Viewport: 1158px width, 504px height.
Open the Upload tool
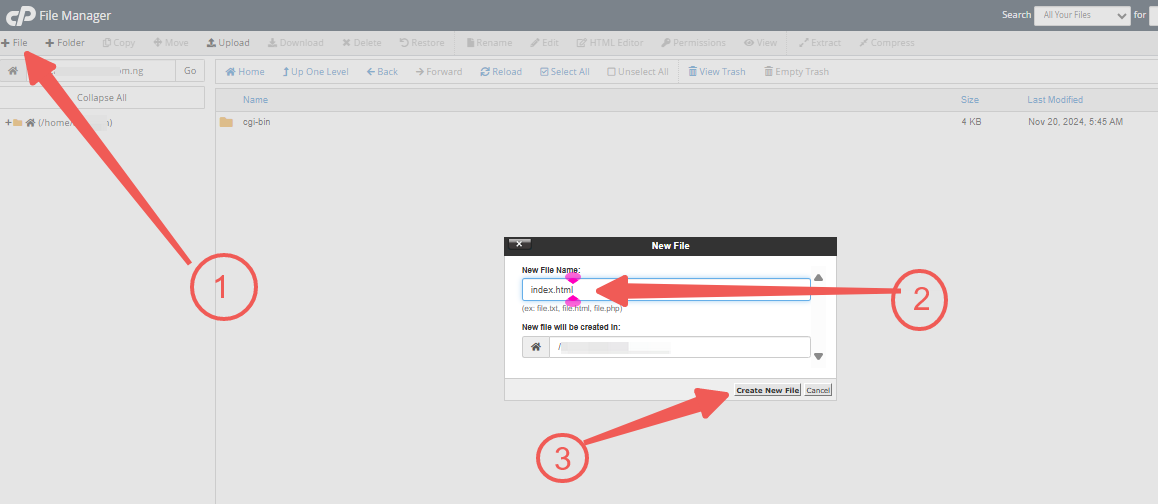[228, 43]
